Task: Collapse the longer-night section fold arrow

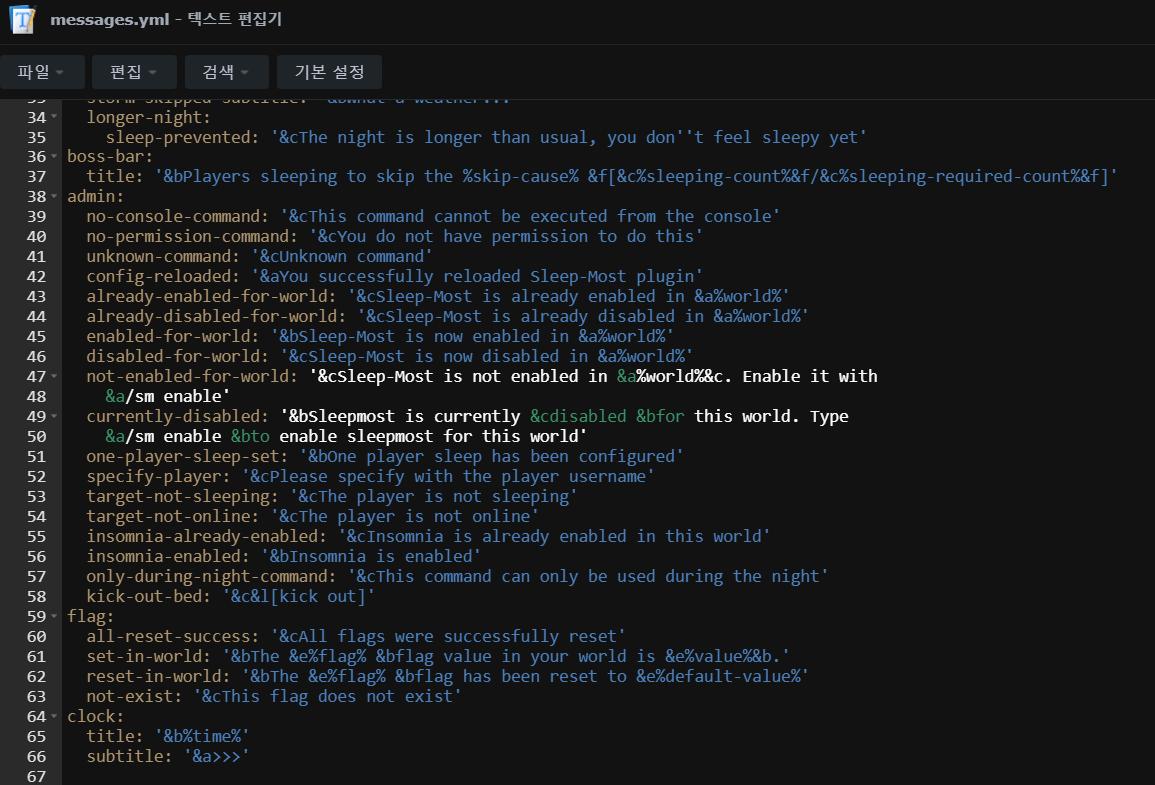Action: point(54,117)
